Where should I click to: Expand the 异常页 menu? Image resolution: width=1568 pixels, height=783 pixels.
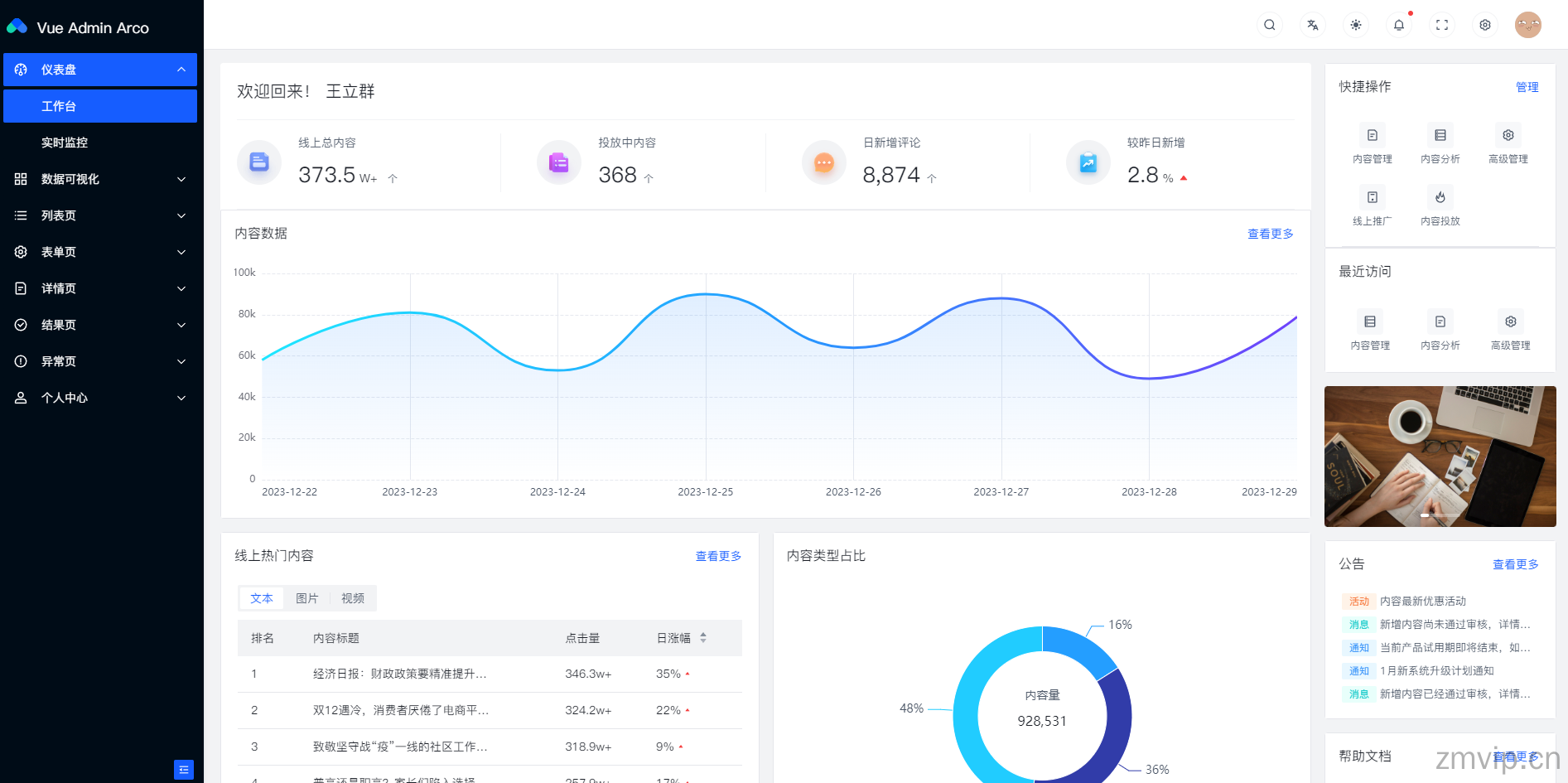click(x=100, y=361)
